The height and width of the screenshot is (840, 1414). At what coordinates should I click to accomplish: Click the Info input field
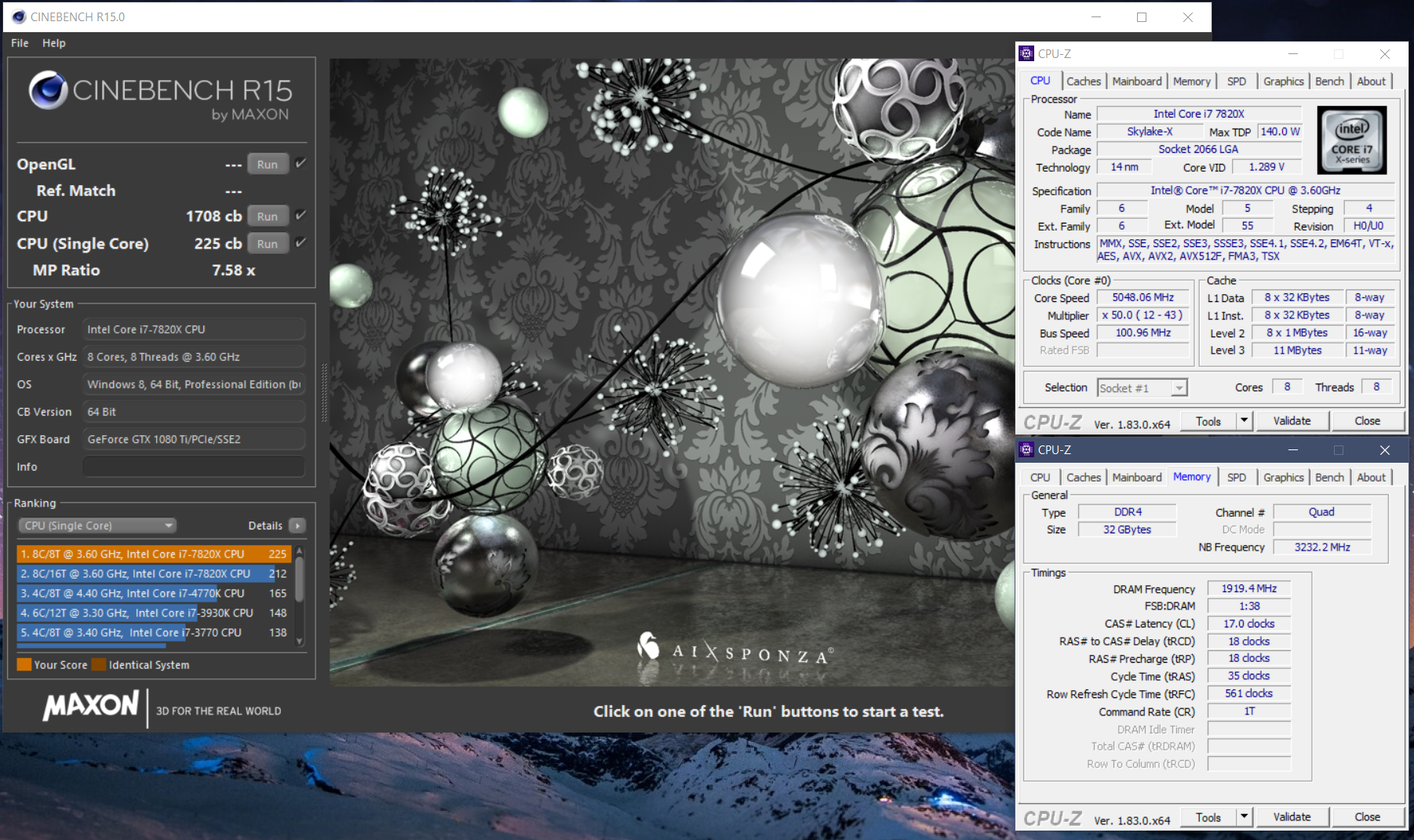click(194, 467)
